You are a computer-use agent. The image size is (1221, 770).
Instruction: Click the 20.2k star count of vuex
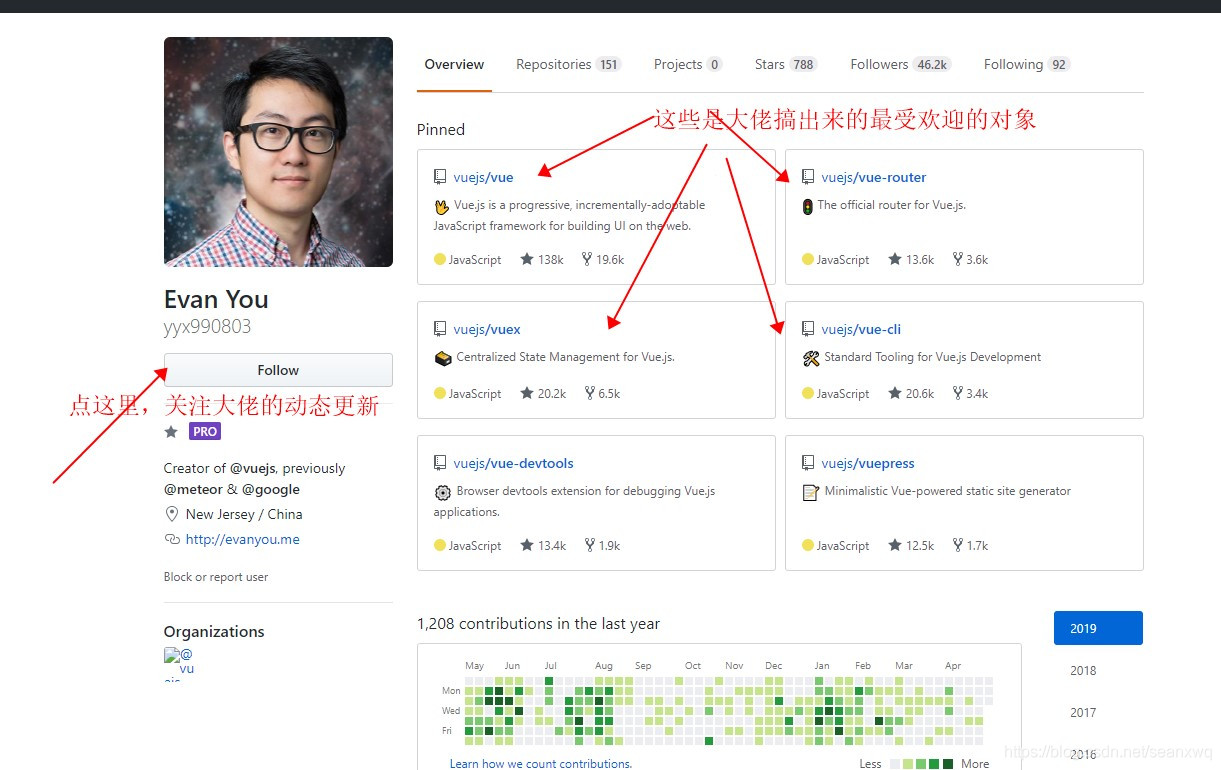543,393
